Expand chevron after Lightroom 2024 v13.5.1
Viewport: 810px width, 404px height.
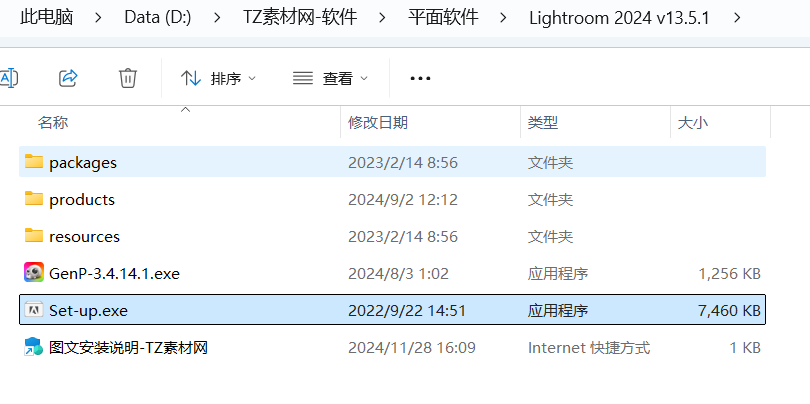737,18
